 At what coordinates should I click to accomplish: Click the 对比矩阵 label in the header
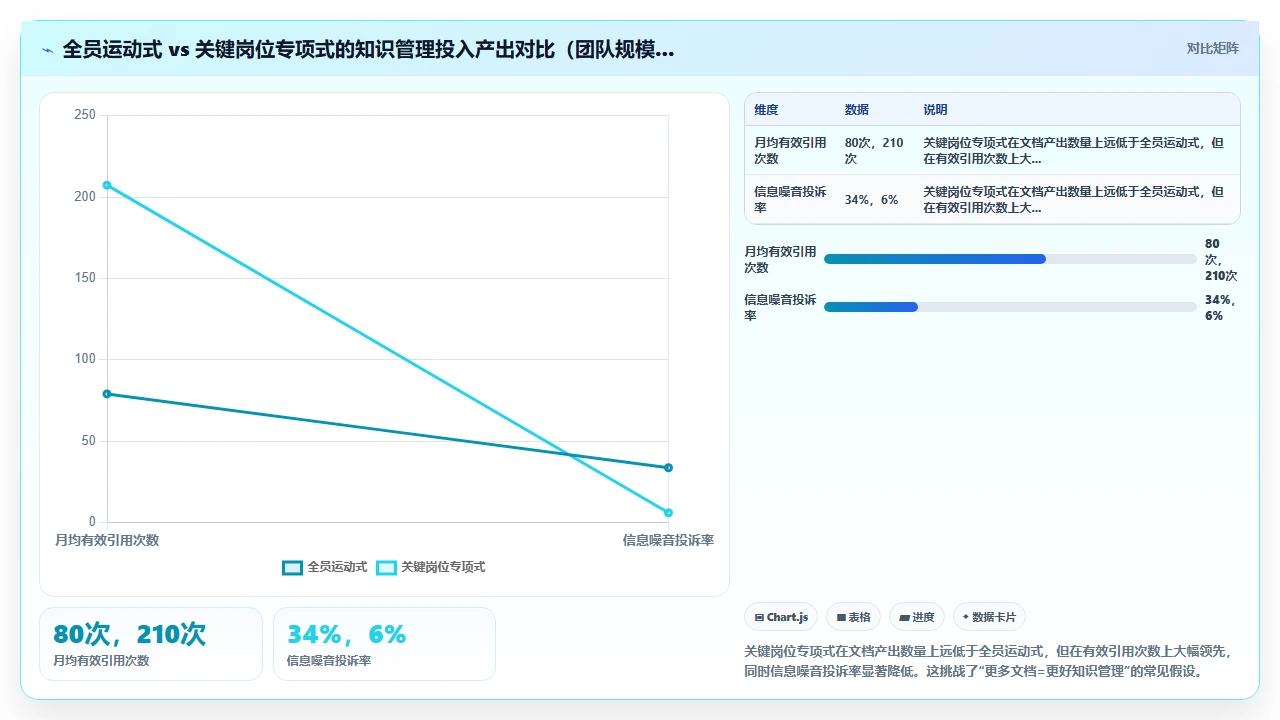[1212, 49]
